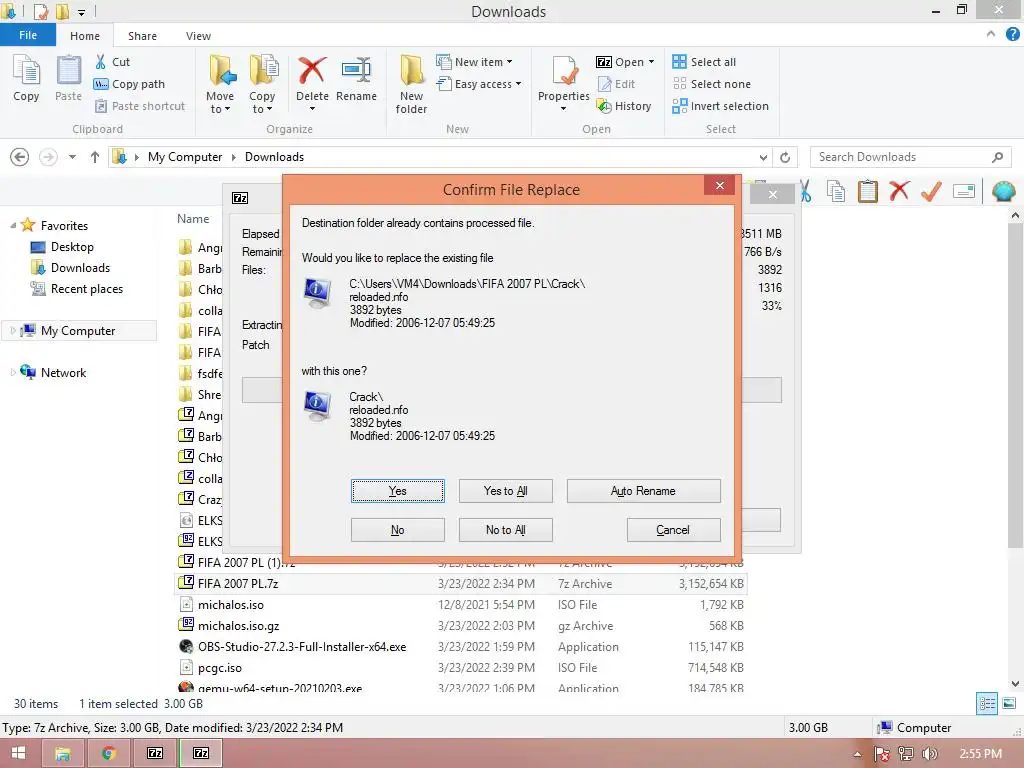Click the Cancel button in the dialog
1024x768 pixels.
[673, 530]
